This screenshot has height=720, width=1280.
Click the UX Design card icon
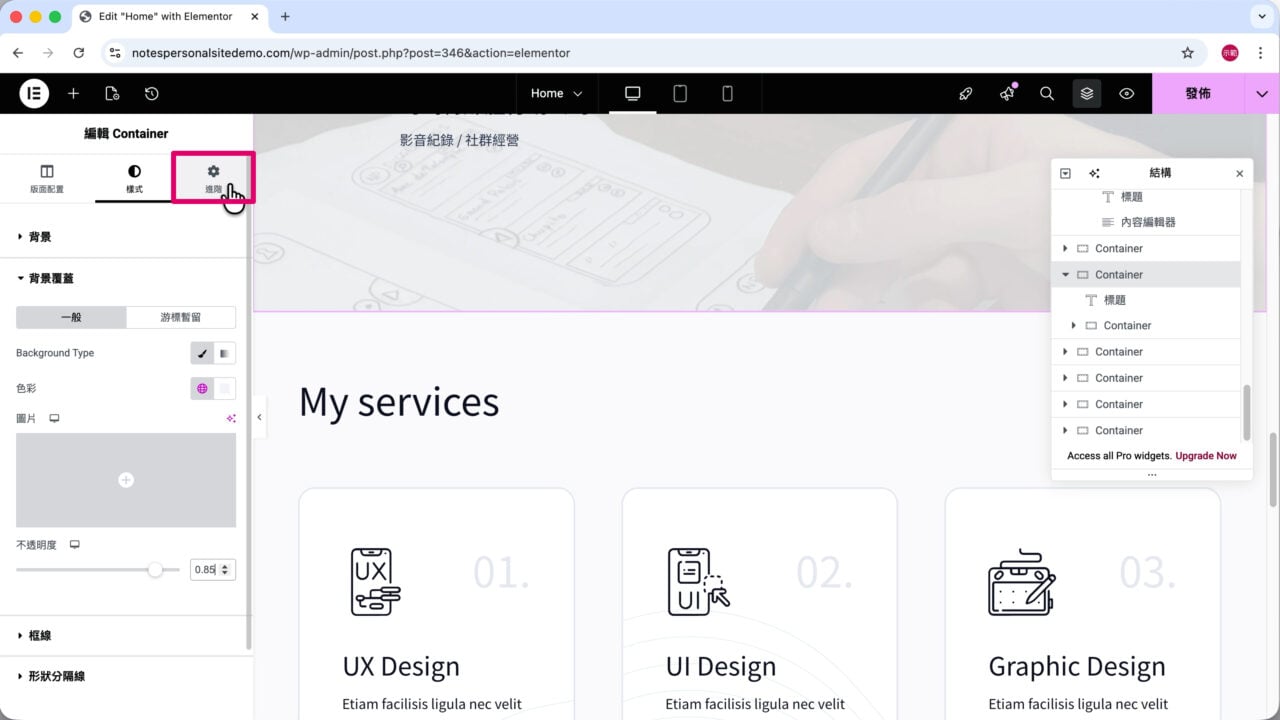coord(375,581)
